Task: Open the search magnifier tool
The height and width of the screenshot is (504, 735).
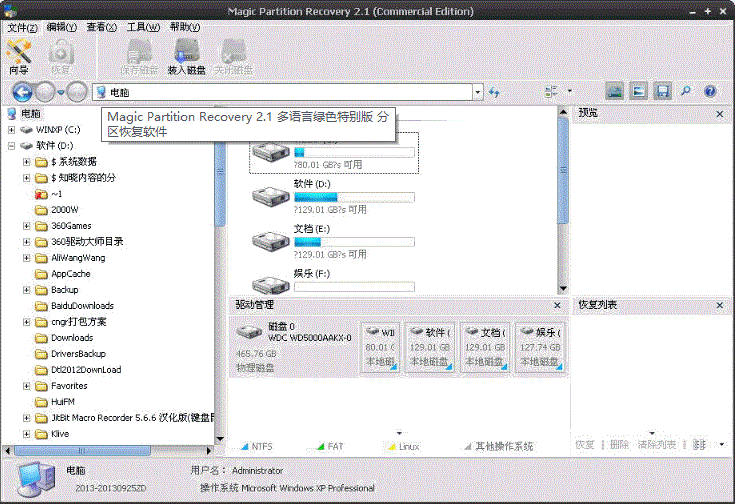Action: click(x=686, y=91)
